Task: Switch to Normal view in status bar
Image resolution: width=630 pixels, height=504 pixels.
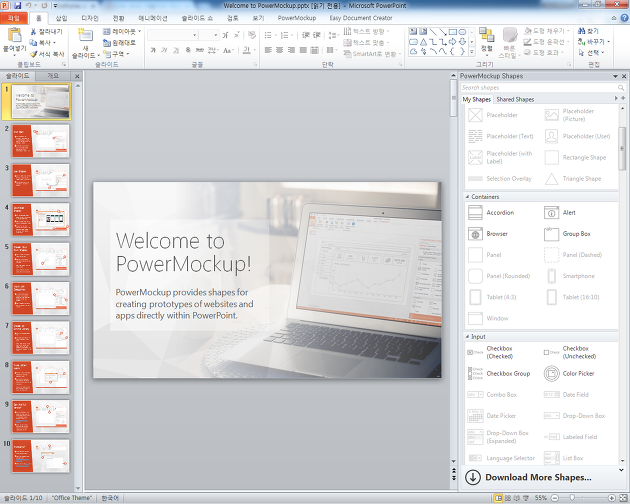Action: [x=498, y=498]
